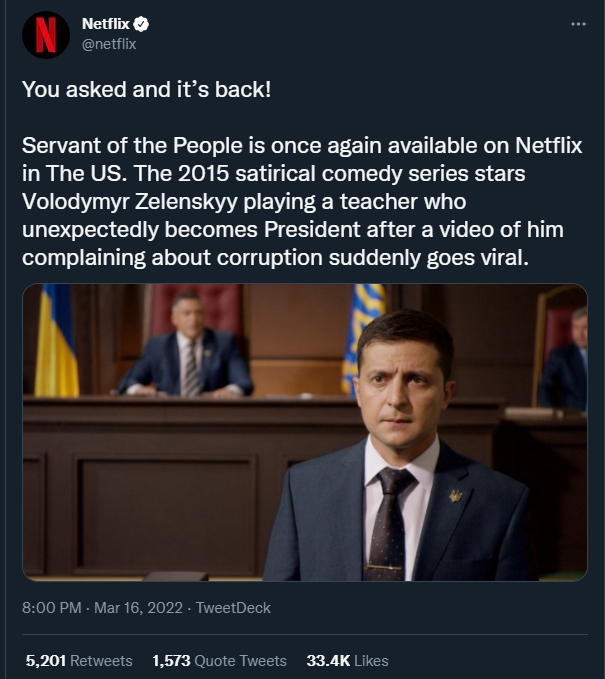
Task: Open the three-dot more options menu
Action: coord(577,24)
